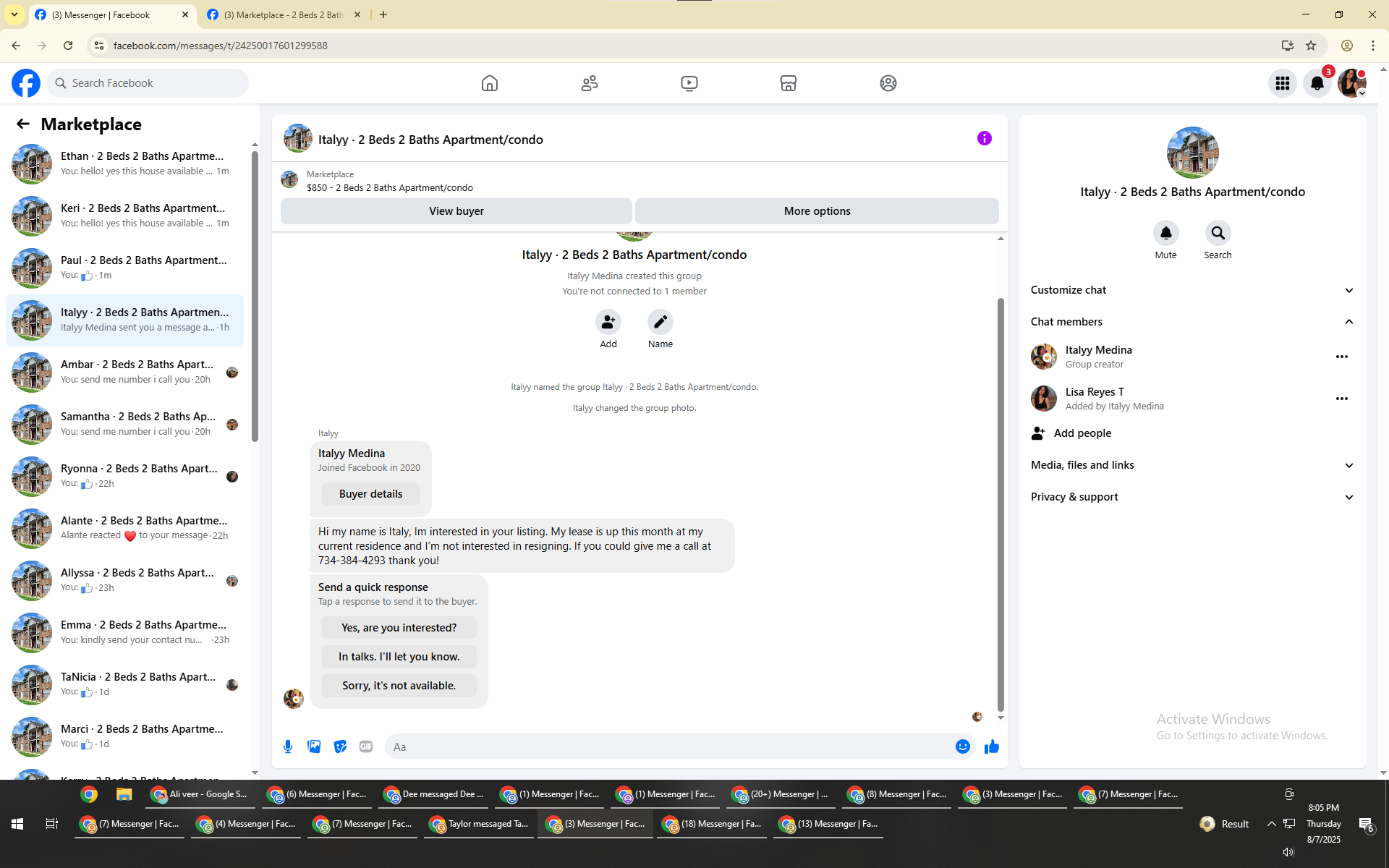The image size is (1389, 868).
Task: Open the Ethan conversation
Action: coord(124,163)
